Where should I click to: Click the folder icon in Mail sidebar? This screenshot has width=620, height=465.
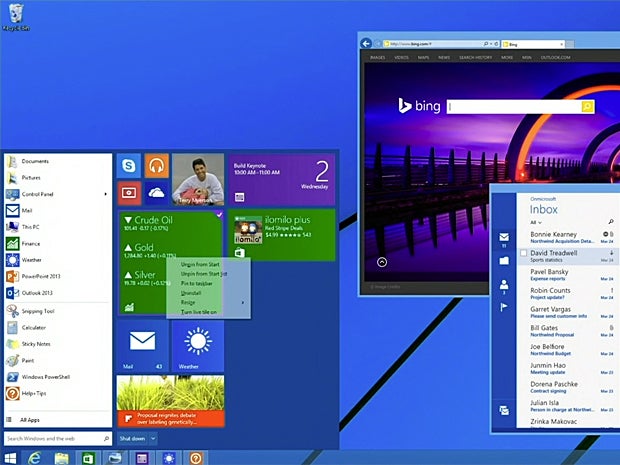click(x=504, y=261)
